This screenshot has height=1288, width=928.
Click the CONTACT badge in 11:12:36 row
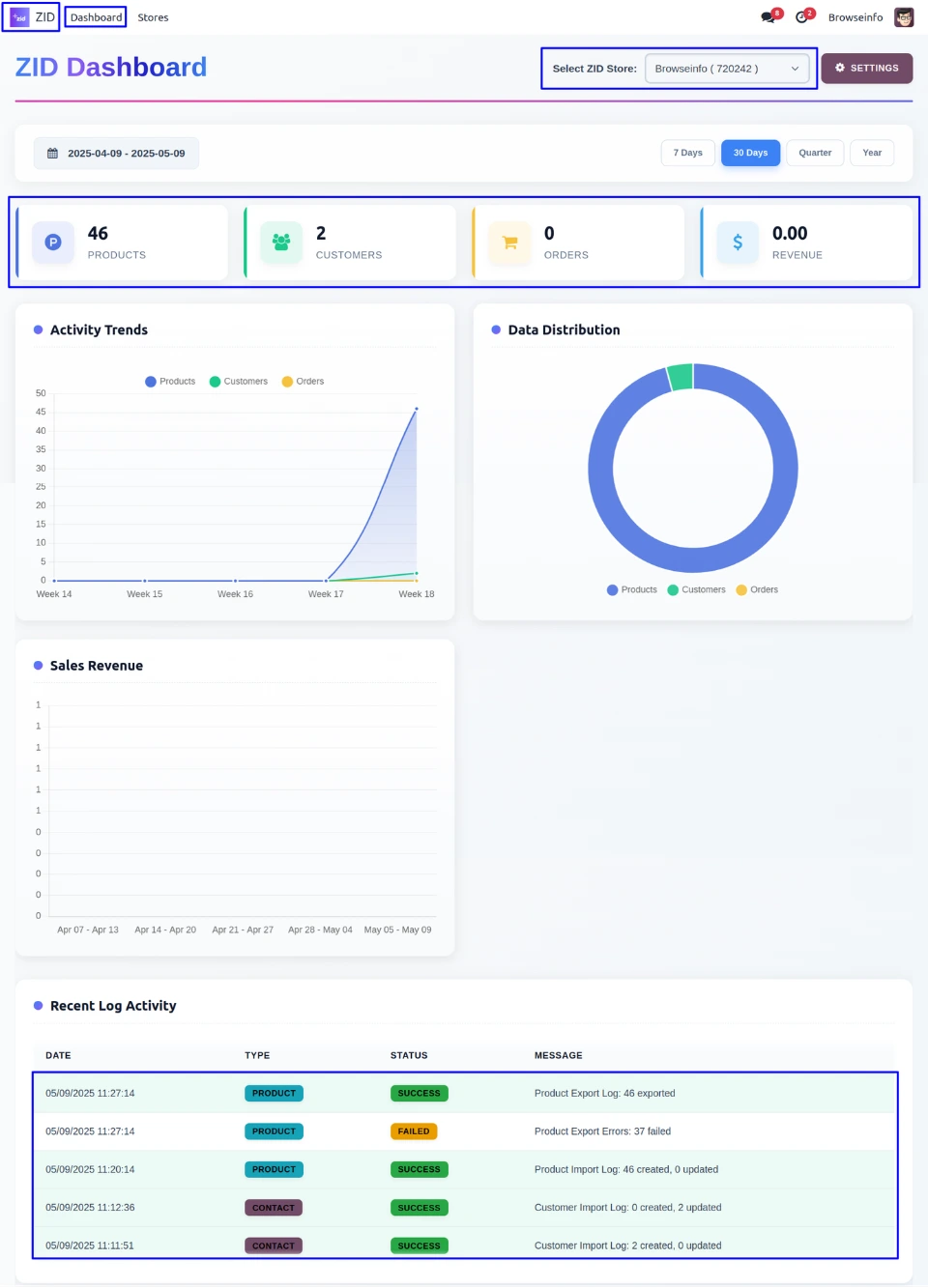pos(274,1208)
